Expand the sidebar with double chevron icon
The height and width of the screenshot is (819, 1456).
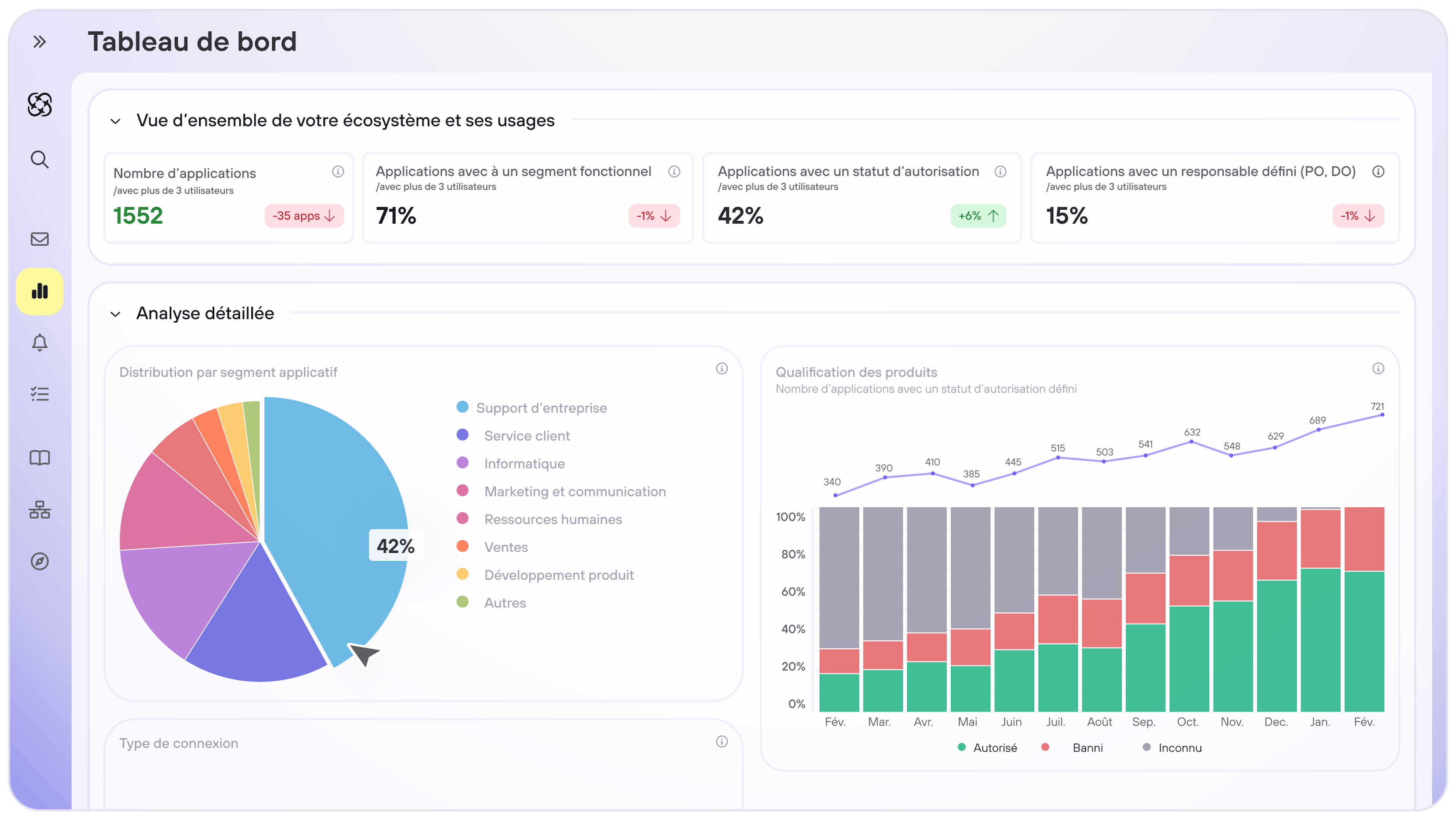[x=39, y=42]
